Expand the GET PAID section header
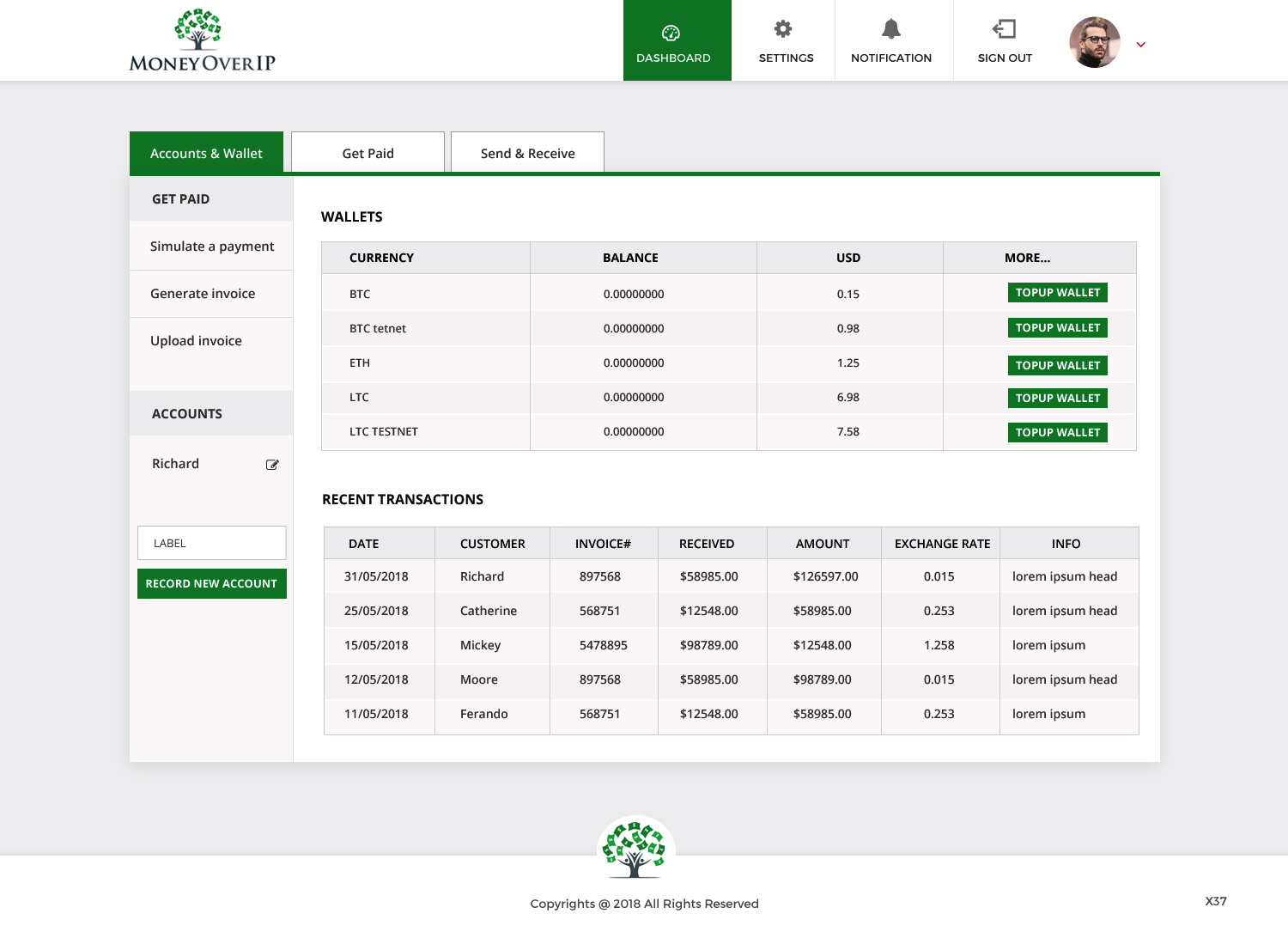Image resolution: width=1288 pixels, height=932 pixels. point(180,198)
